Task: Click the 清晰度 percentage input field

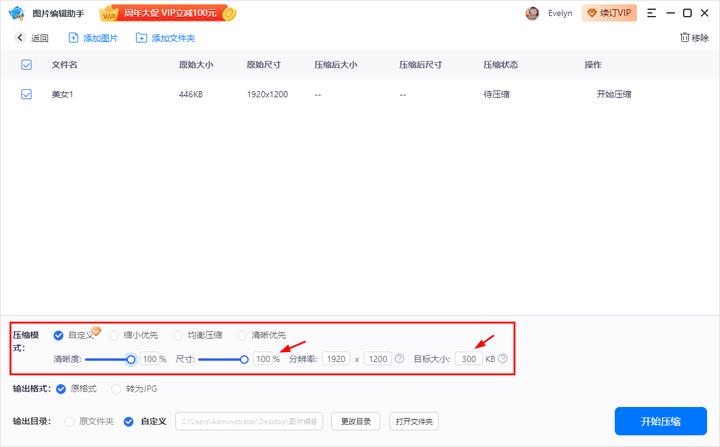Action: (x=149, y=359)
